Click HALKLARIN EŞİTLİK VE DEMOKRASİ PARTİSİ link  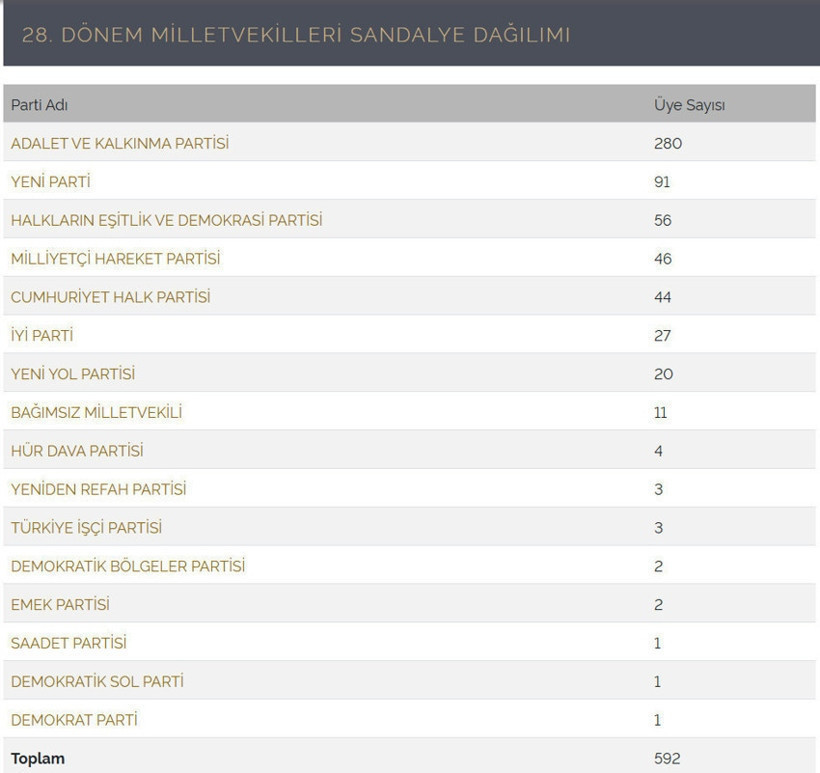(x=166, y=220)
